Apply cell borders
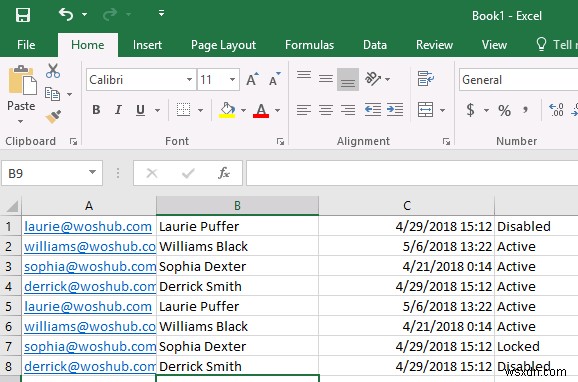Screen dimensions: 578x382 pyautogui.click(x=183, y=110)
